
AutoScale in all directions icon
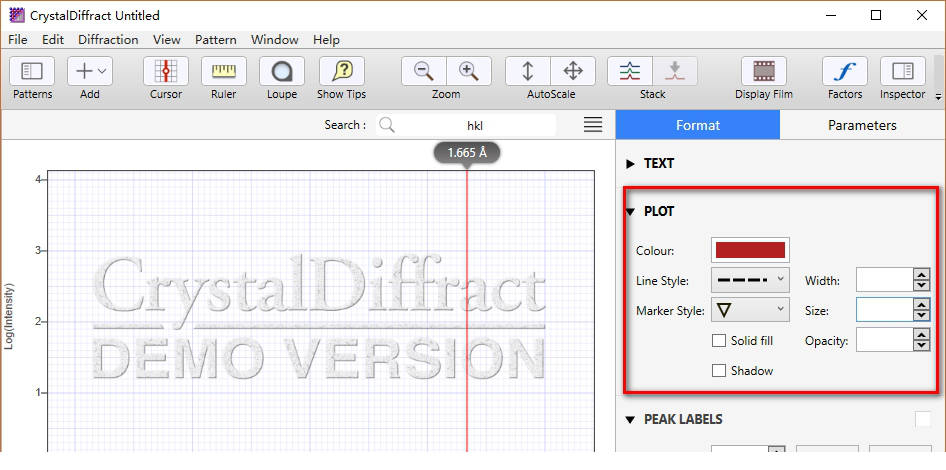(573, 71)
